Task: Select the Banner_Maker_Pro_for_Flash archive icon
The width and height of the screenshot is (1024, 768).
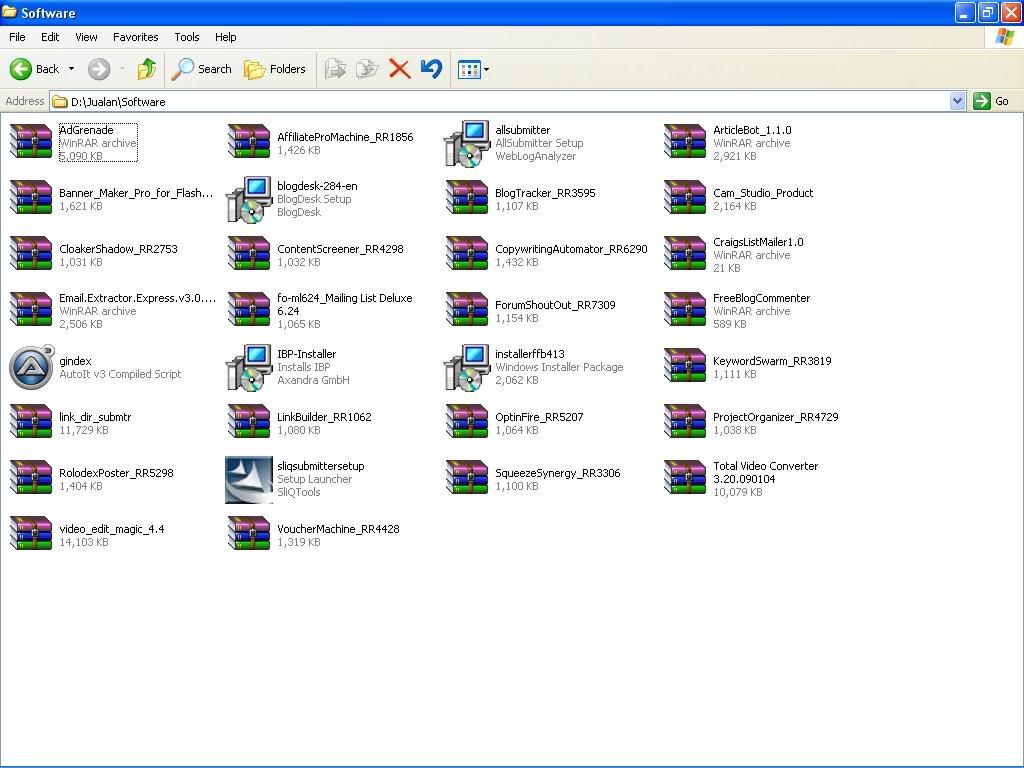Action: (x=31, y=198)
